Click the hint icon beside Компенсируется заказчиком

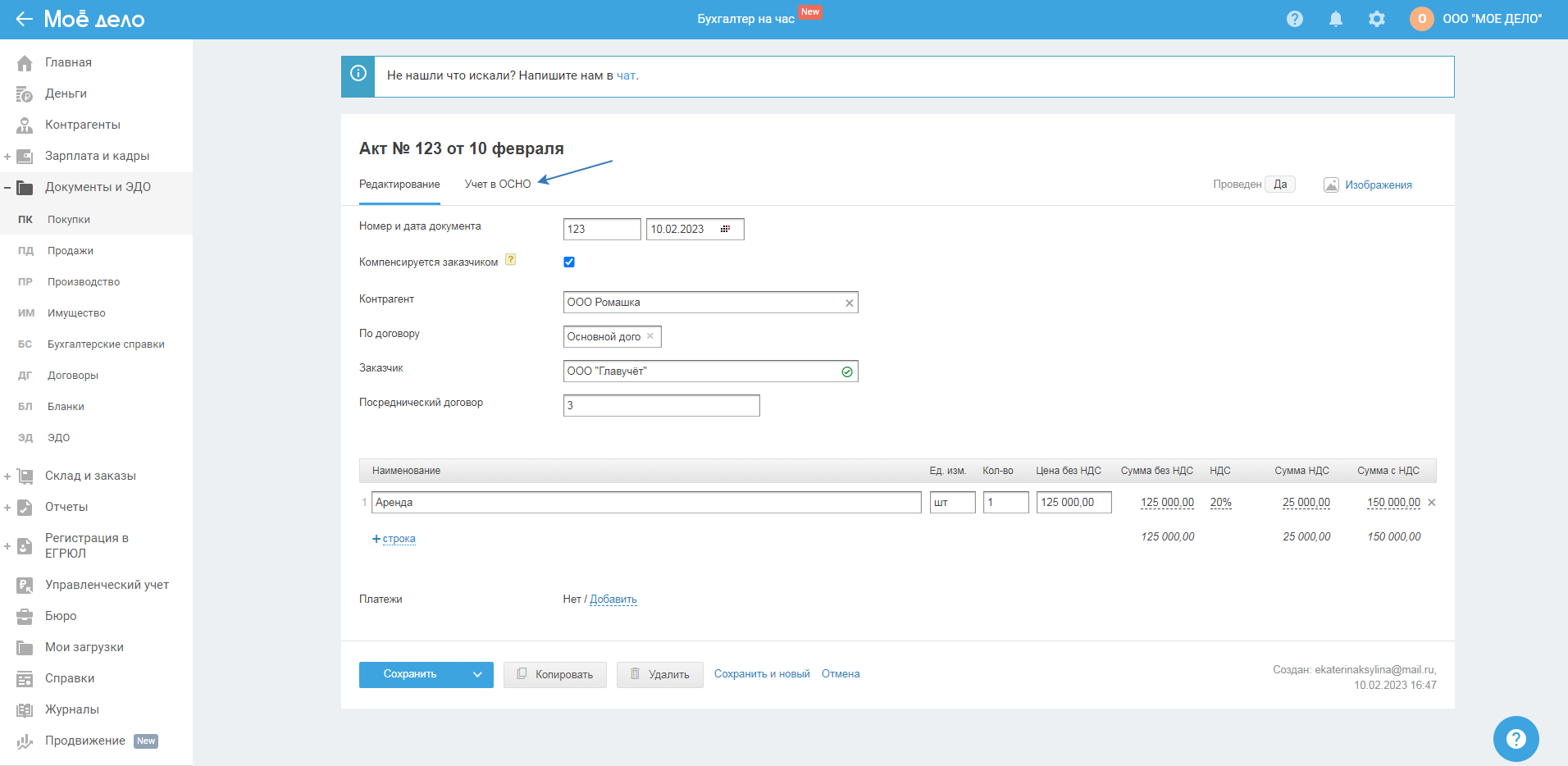(510, 260)
